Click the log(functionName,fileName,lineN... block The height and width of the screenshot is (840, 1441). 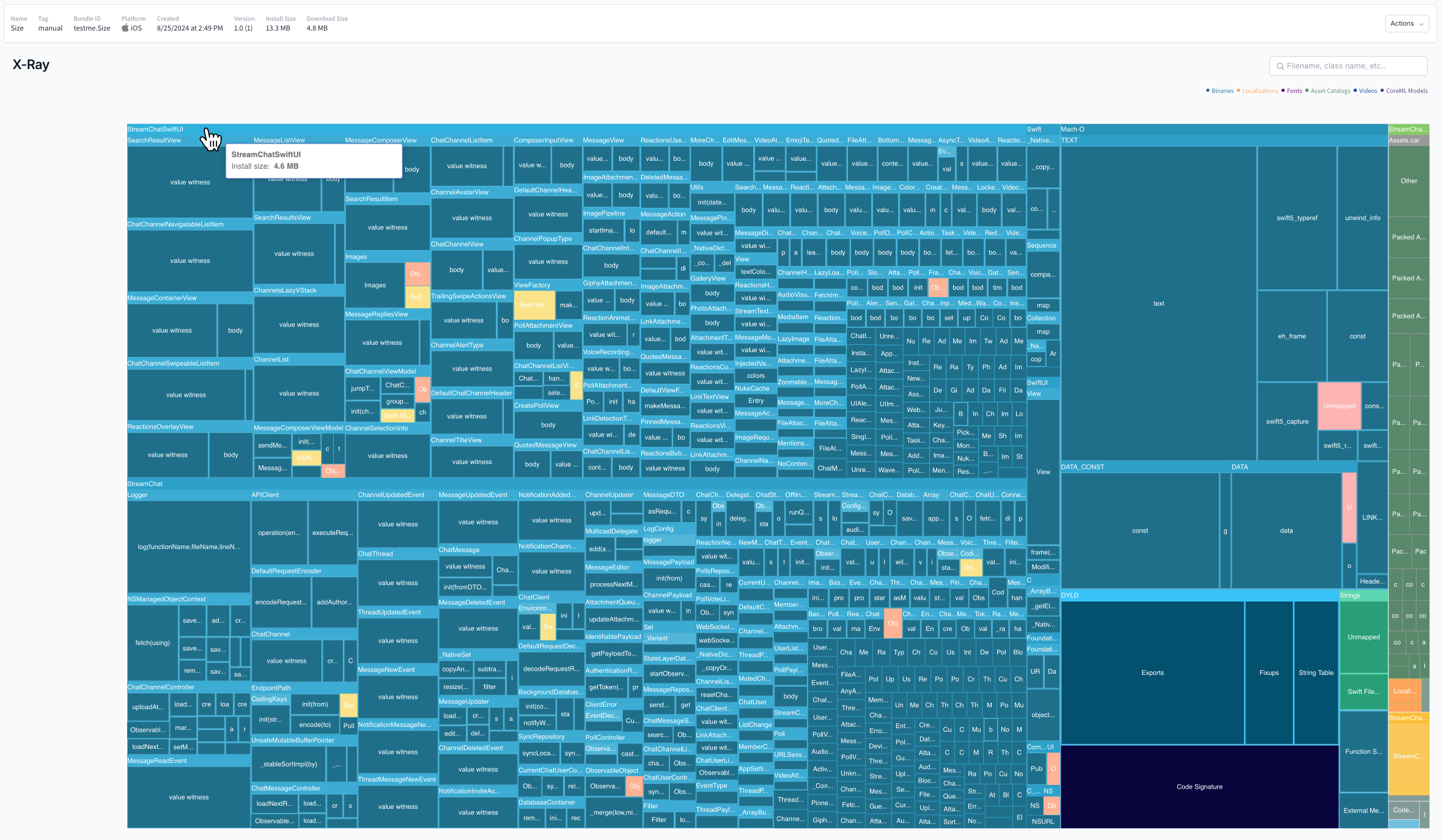(x=188, y=547)
